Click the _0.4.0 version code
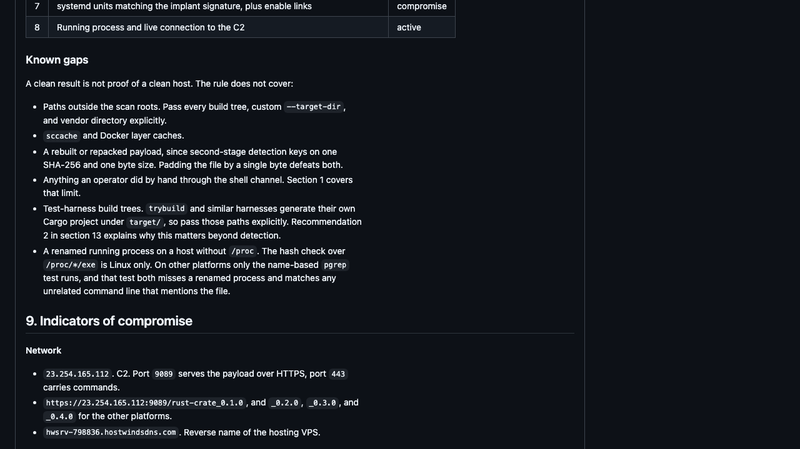Screen dimensions: 800x449 59,416
